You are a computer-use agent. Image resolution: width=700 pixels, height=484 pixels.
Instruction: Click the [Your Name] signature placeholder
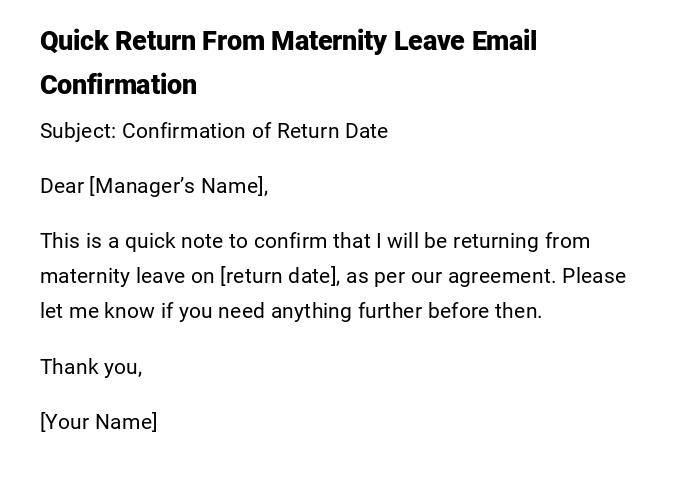[99, 422]
